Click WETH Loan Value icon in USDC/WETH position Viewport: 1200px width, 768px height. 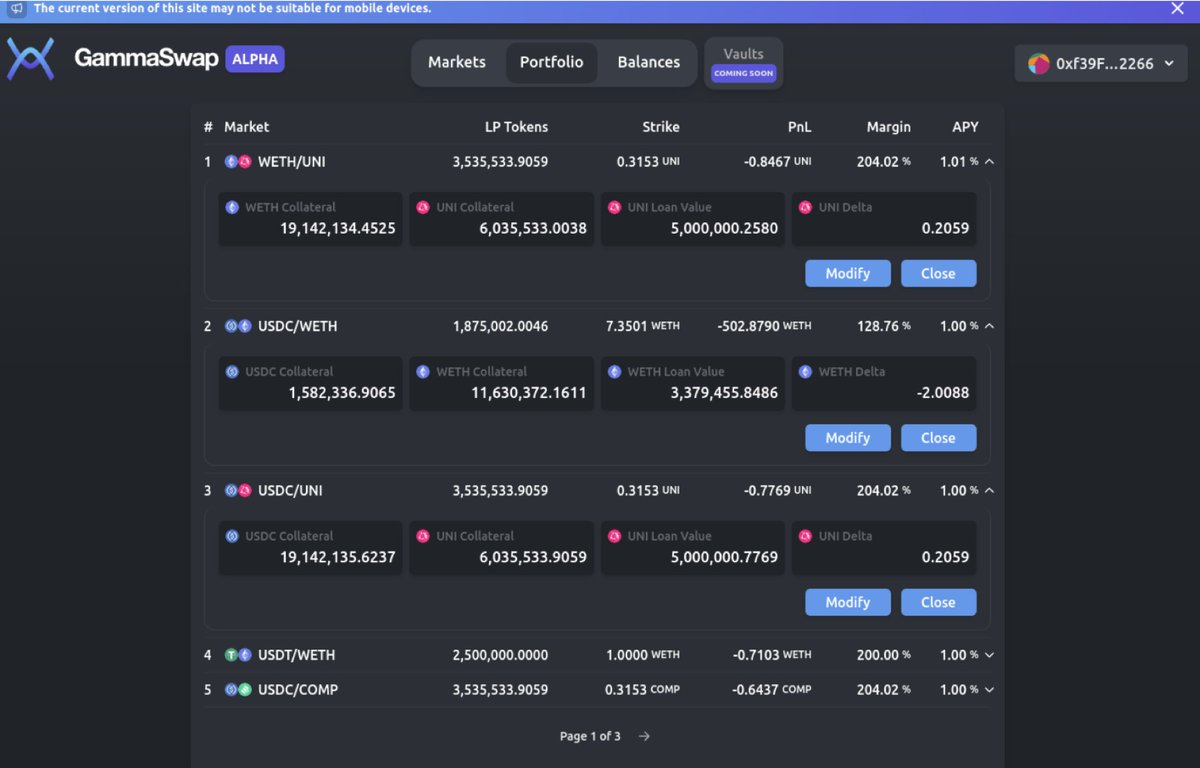pyautogui.click(x=614, y=371)
